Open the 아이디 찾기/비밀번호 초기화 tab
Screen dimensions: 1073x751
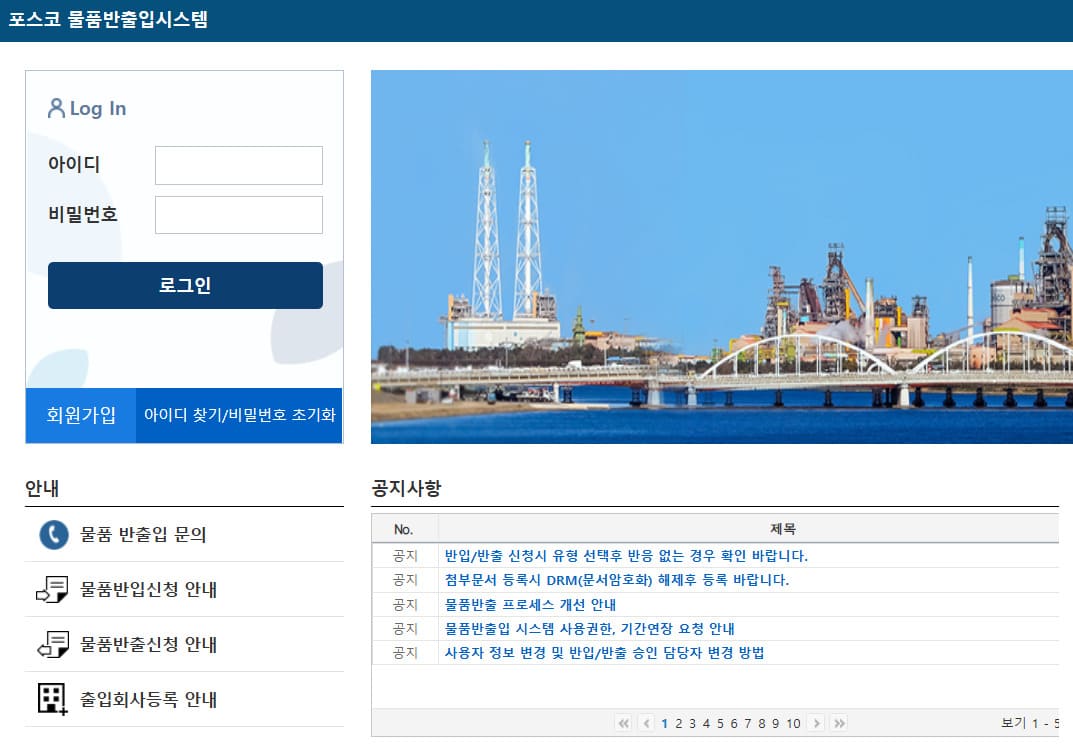pos(239,415)
